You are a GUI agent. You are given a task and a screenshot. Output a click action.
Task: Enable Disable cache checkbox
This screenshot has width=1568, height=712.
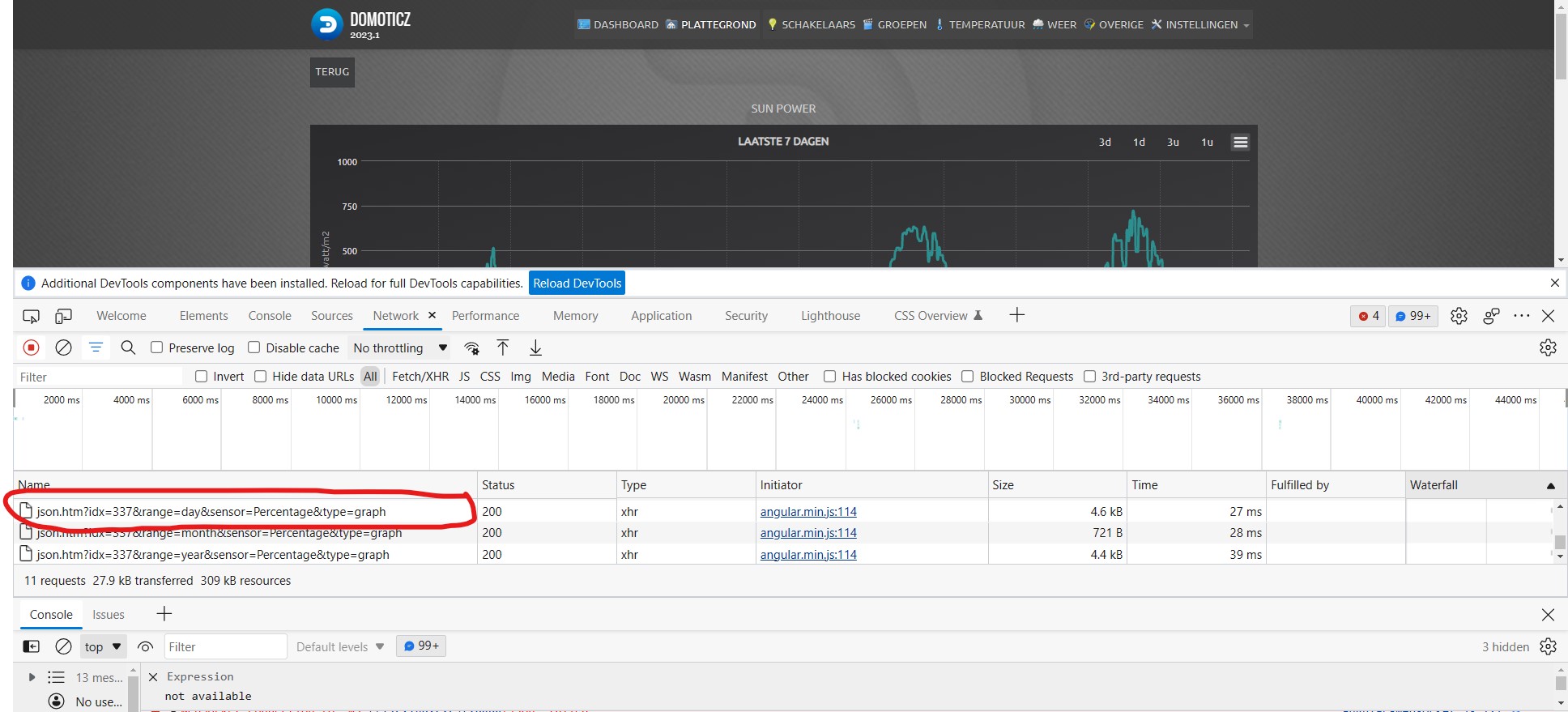pos(254,347)
